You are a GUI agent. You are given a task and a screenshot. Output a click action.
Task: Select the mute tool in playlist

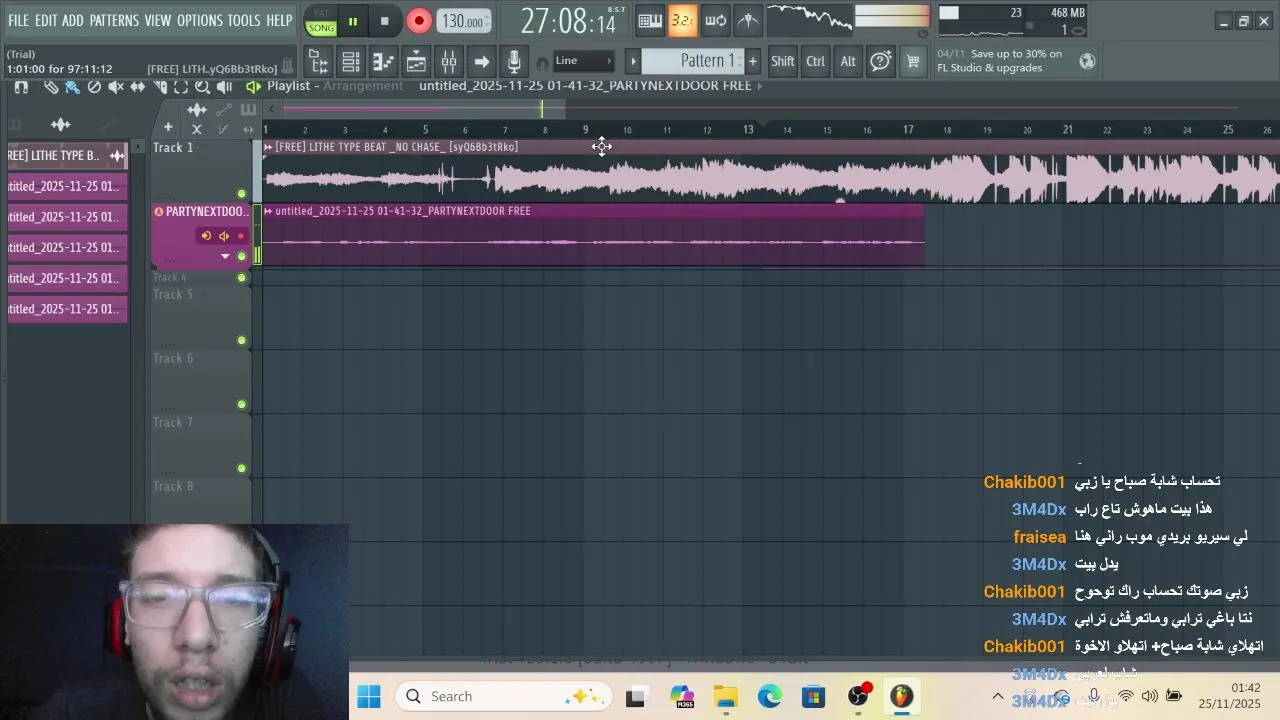116,87
